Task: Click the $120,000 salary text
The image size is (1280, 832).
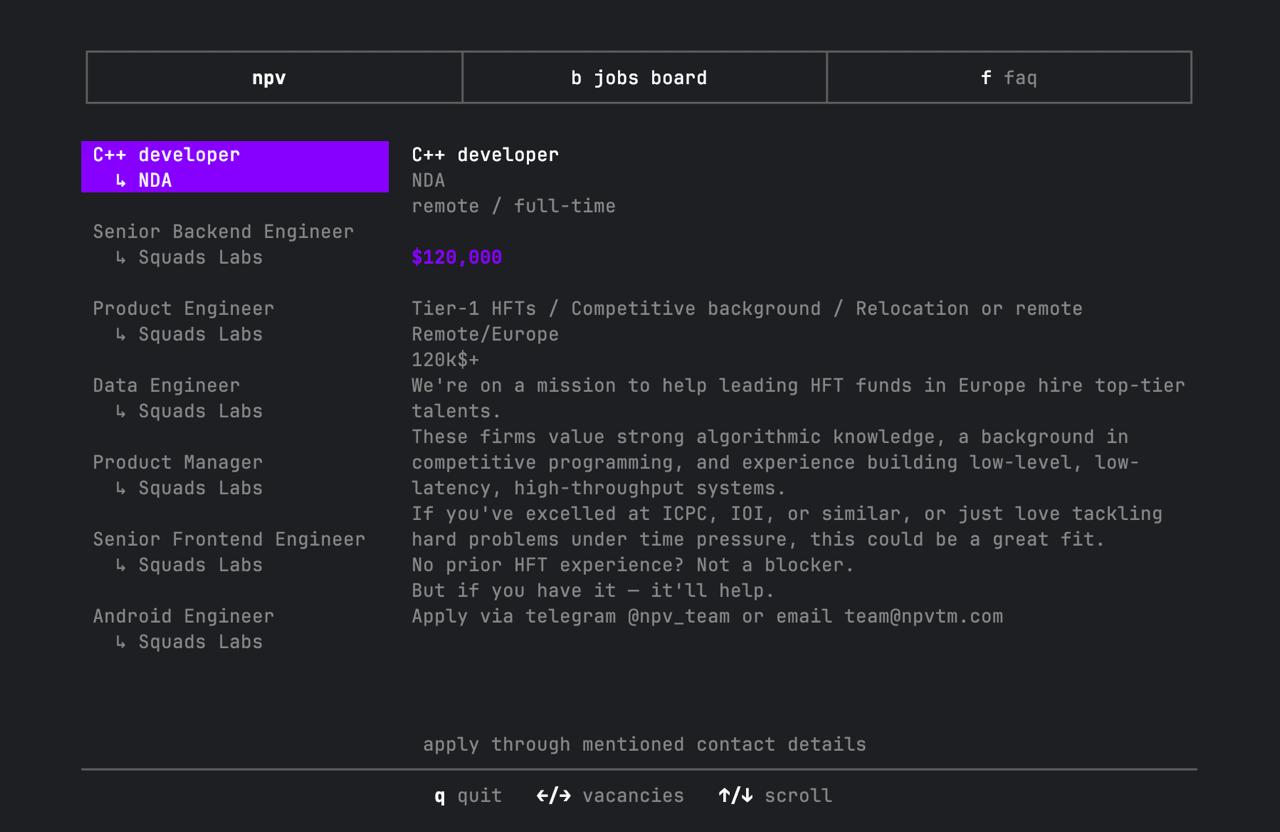Action: coord(457,257)
